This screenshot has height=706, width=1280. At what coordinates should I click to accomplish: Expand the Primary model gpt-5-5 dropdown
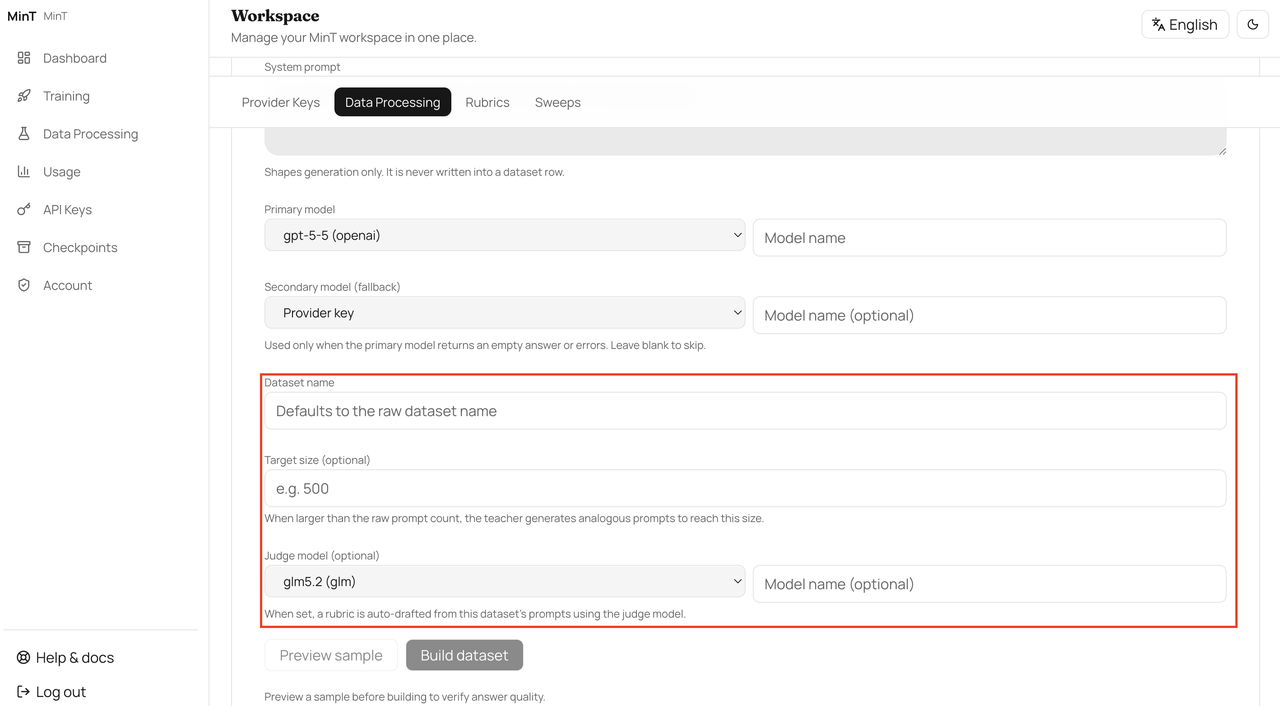[x=505, y=236]
